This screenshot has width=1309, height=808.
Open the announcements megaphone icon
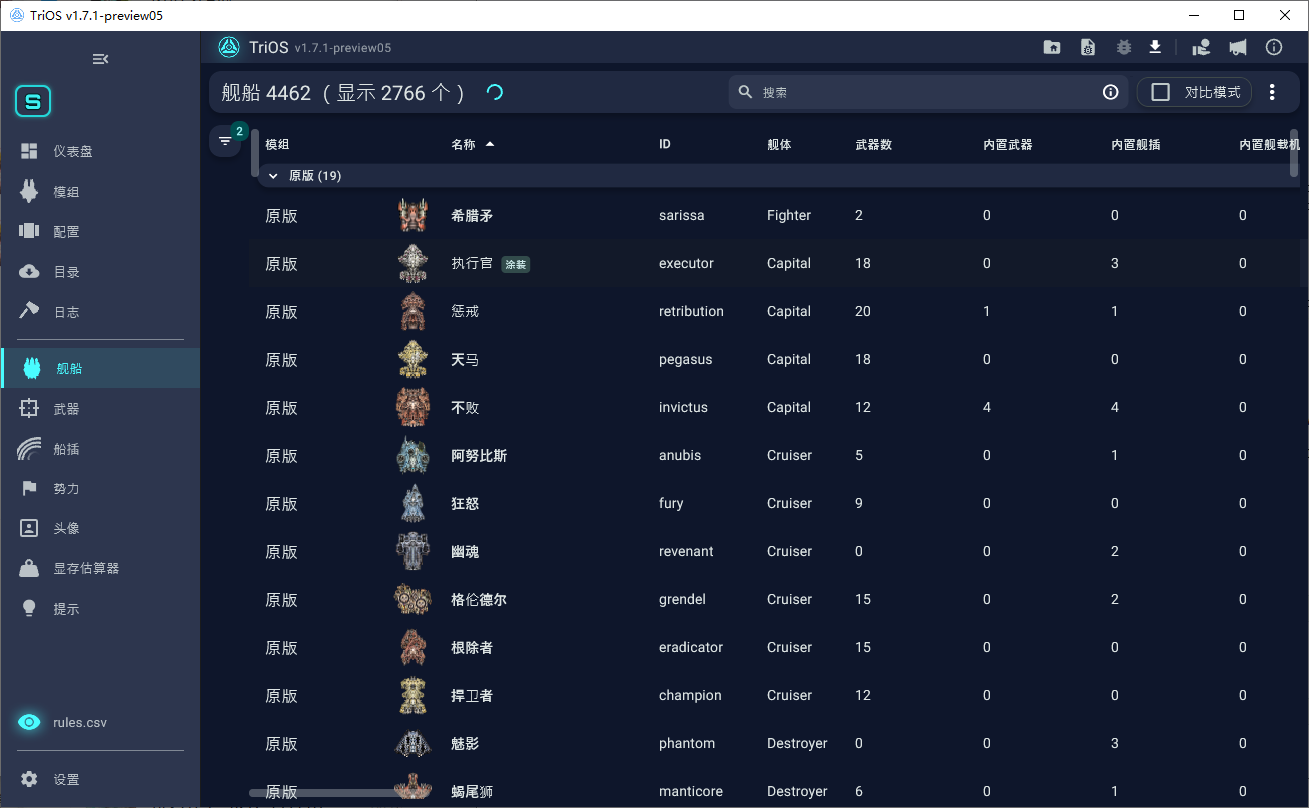coord(1238,47)
